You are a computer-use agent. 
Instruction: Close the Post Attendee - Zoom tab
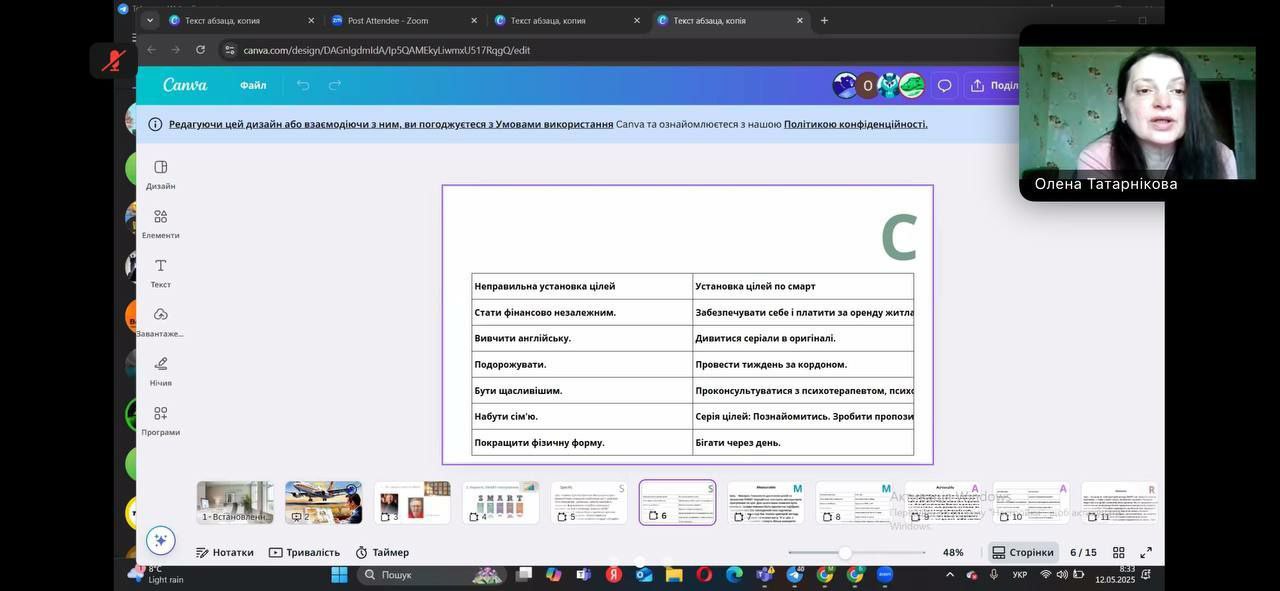point(474,20)
